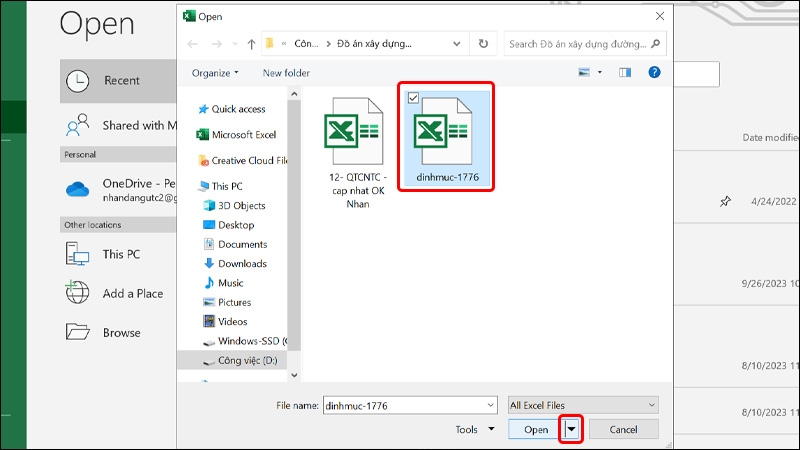Open the Desktop folder in the tree
Image resolution: width=800 pixels, height=450 pixels.
coord(229,225)
